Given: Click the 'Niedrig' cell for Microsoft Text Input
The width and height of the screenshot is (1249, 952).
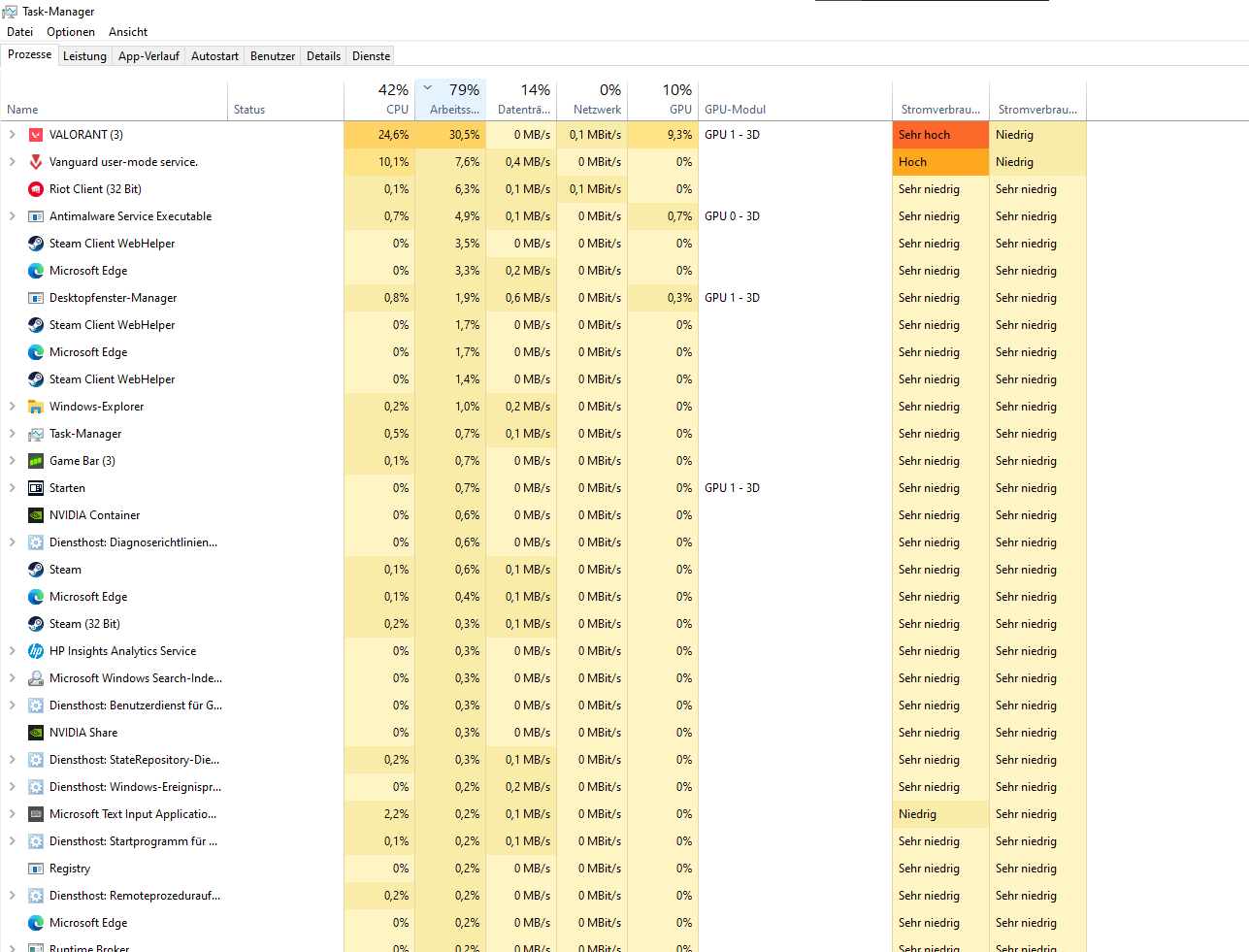Looking at the screenshot, I should (940, 814).
